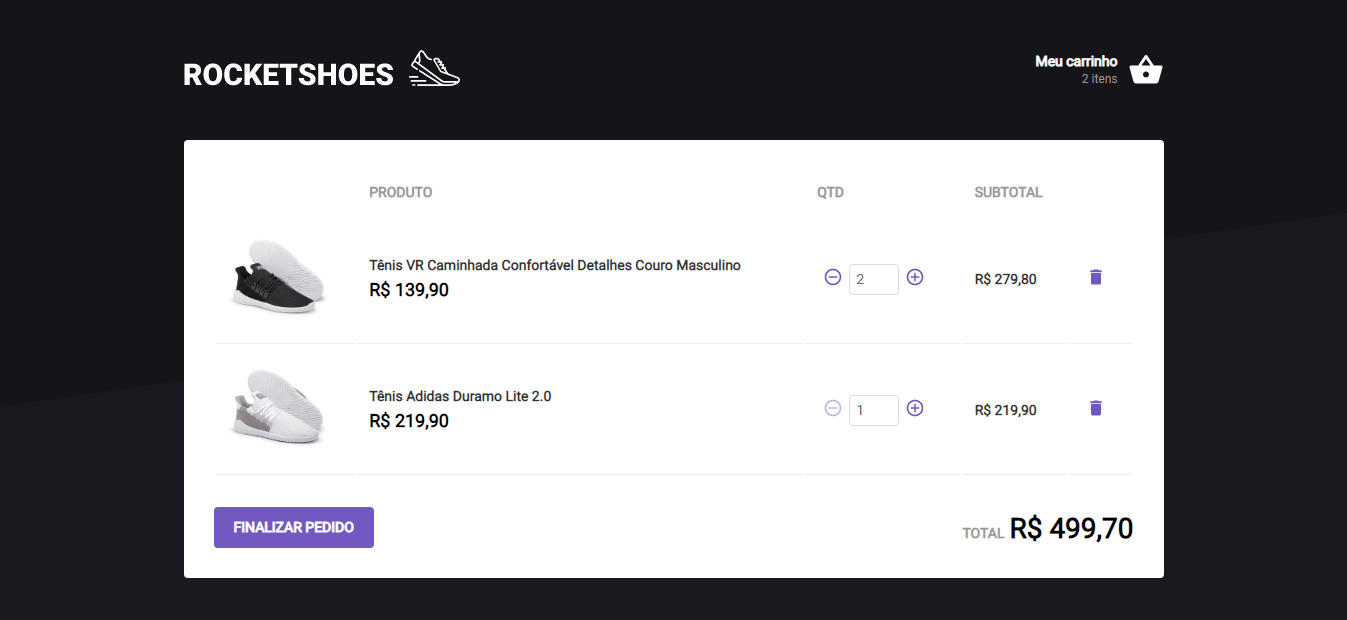The height and width of the screenshot is (620, 1347).
Task: Increase quantity of Adidas Duramo with plus icon
Action: tap(914, 409)
